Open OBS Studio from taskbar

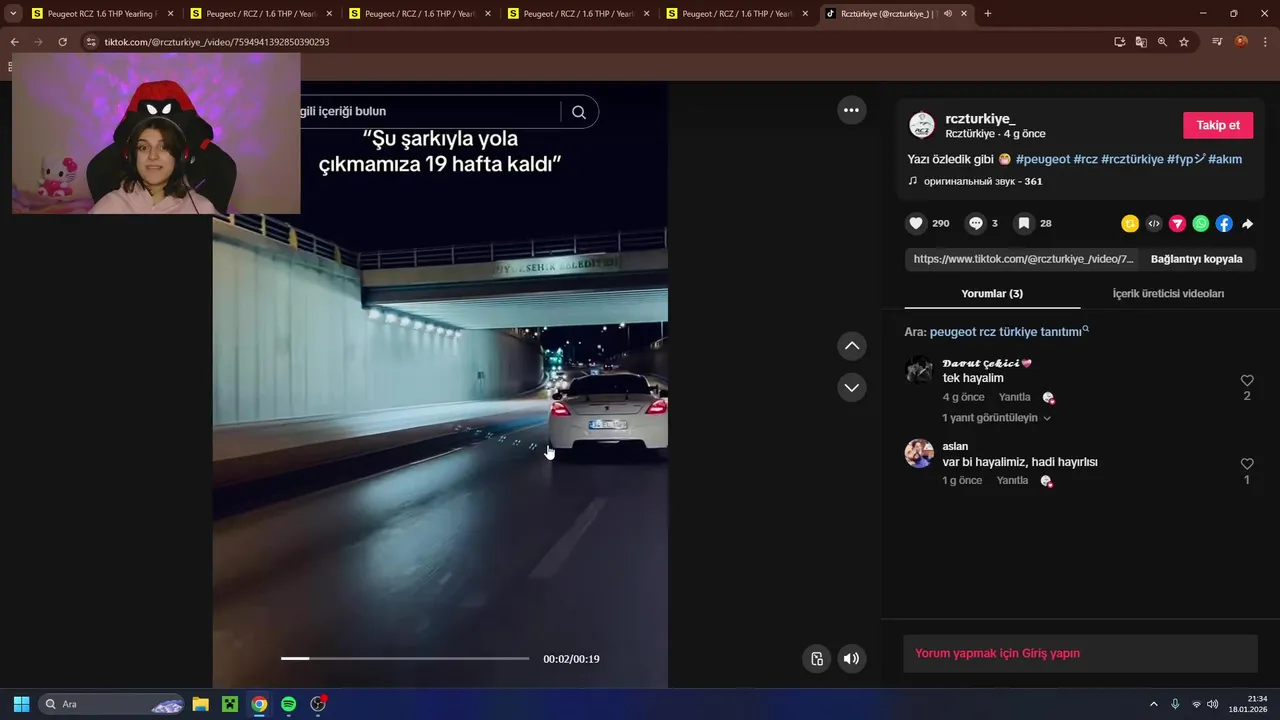click(x=318, y=704)
